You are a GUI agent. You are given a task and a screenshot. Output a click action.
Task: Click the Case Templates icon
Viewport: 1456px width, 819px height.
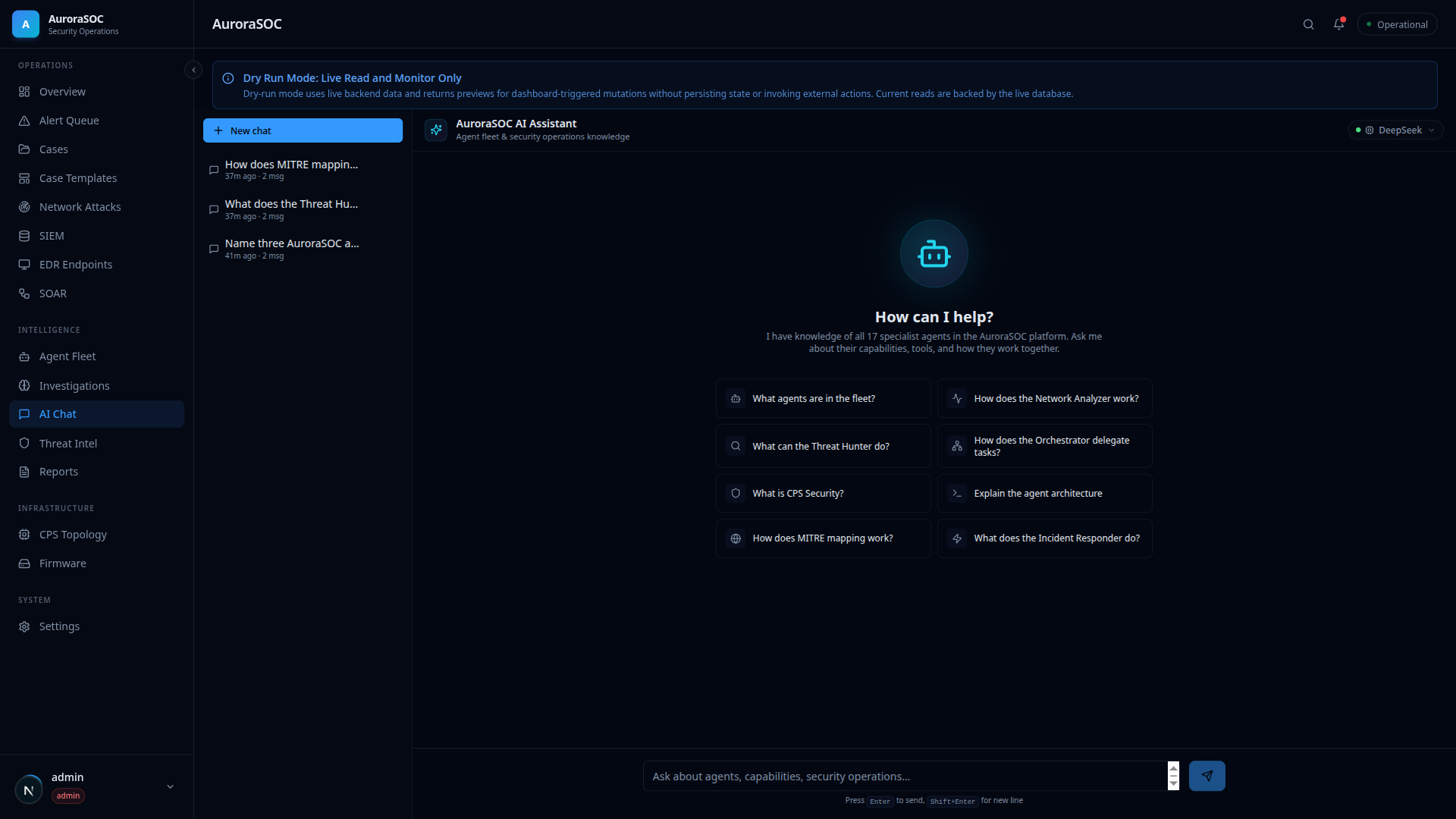(24, 178)
